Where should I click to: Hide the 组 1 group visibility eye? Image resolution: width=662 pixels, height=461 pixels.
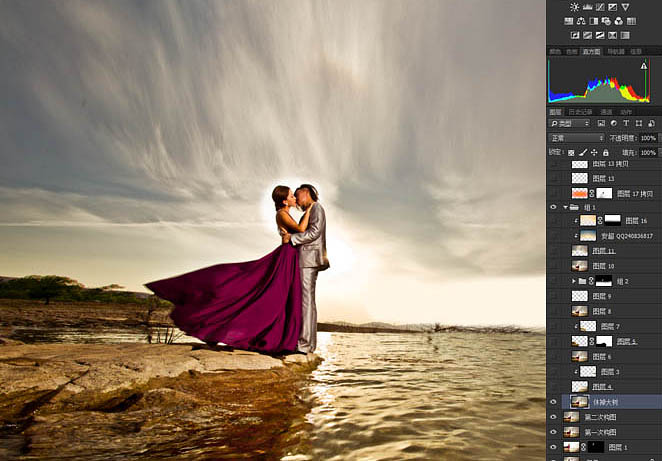[x=553, y=207]
